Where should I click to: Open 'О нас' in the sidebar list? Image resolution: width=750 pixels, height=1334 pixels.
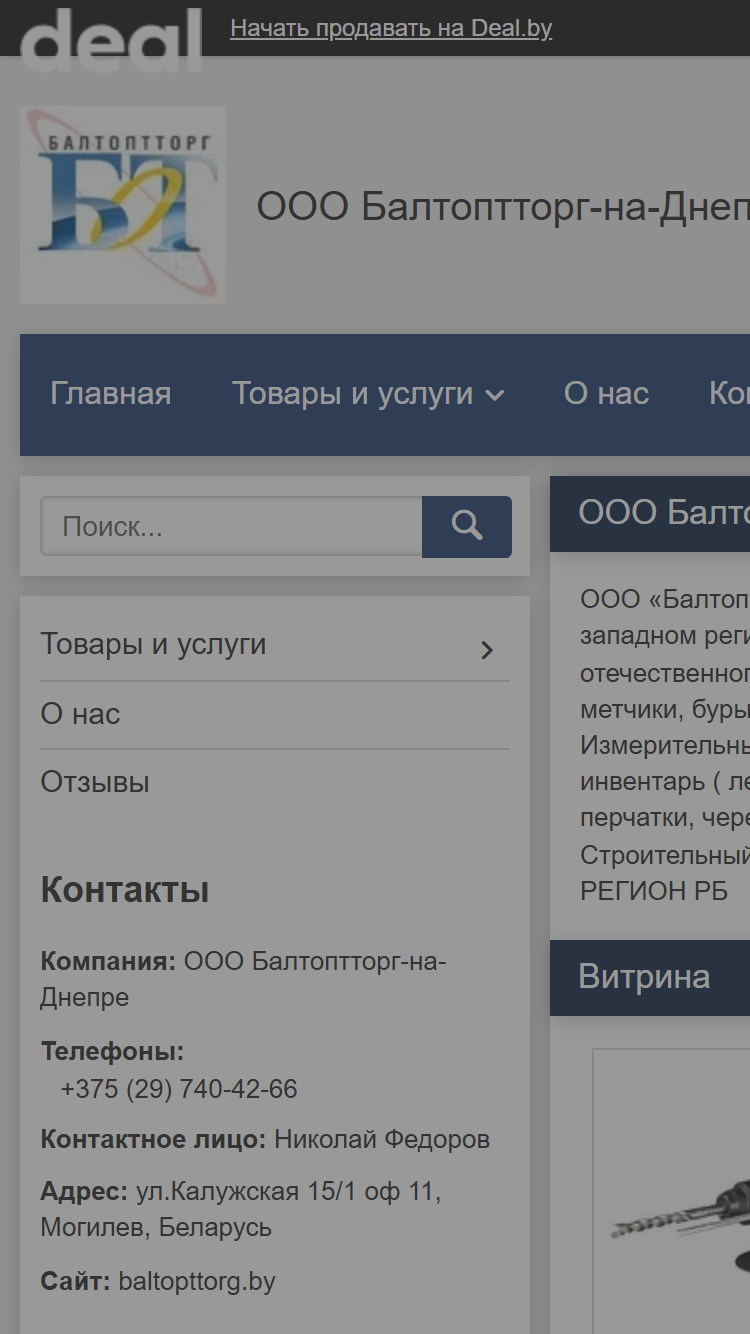80,714
